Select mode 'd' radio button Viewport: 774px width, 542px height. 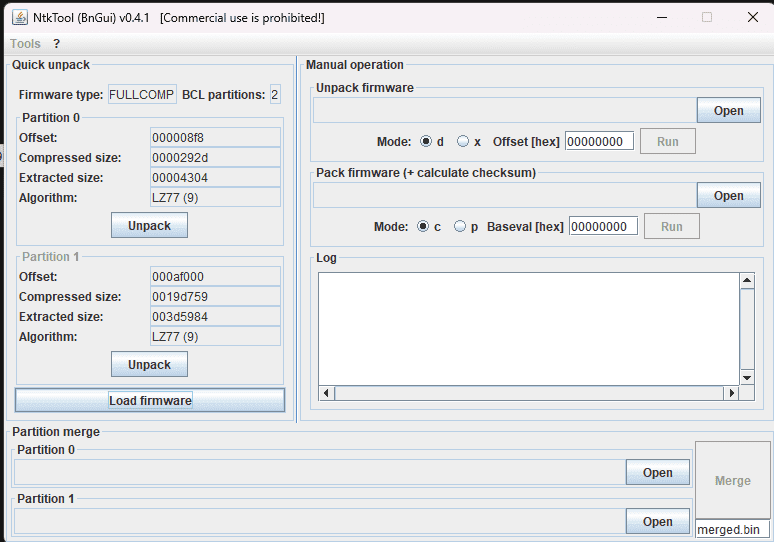pyautogui.click(x=426, y=142)
